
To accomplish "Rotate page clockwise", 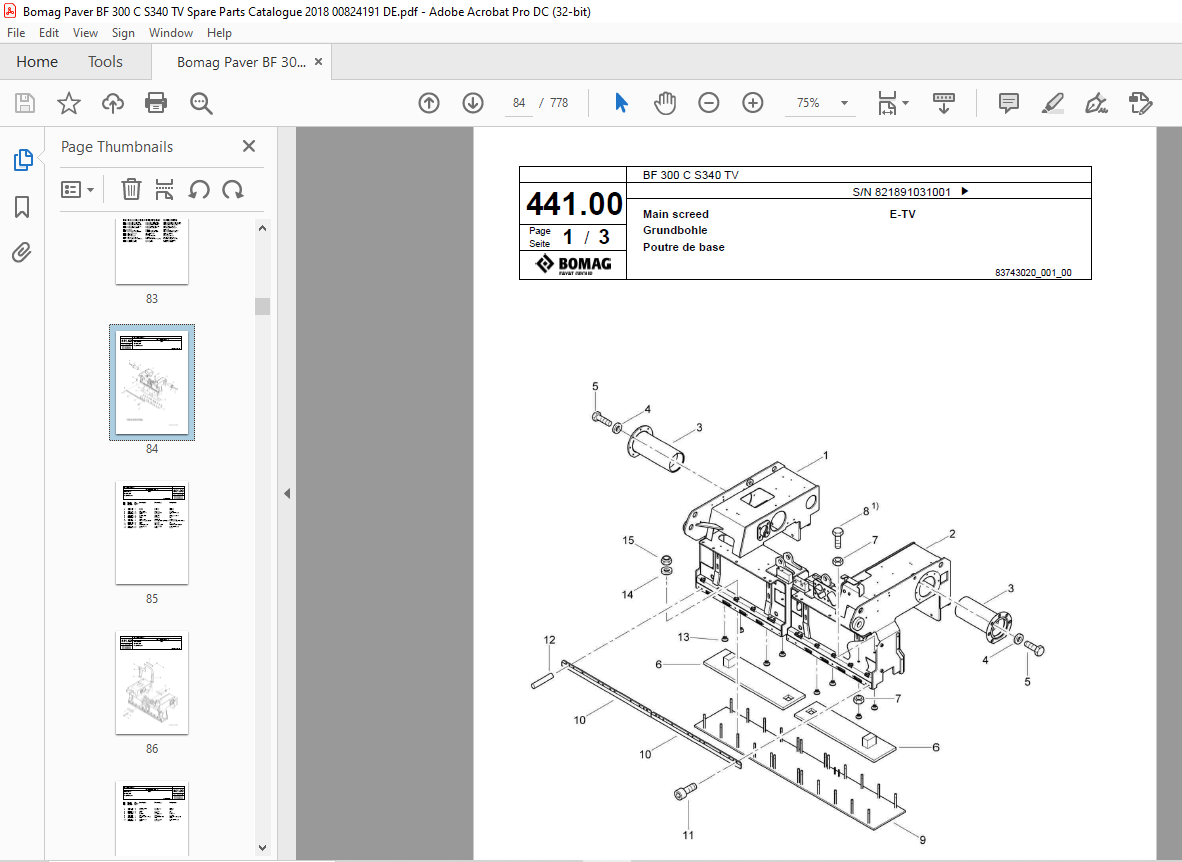I will point(233,189).
